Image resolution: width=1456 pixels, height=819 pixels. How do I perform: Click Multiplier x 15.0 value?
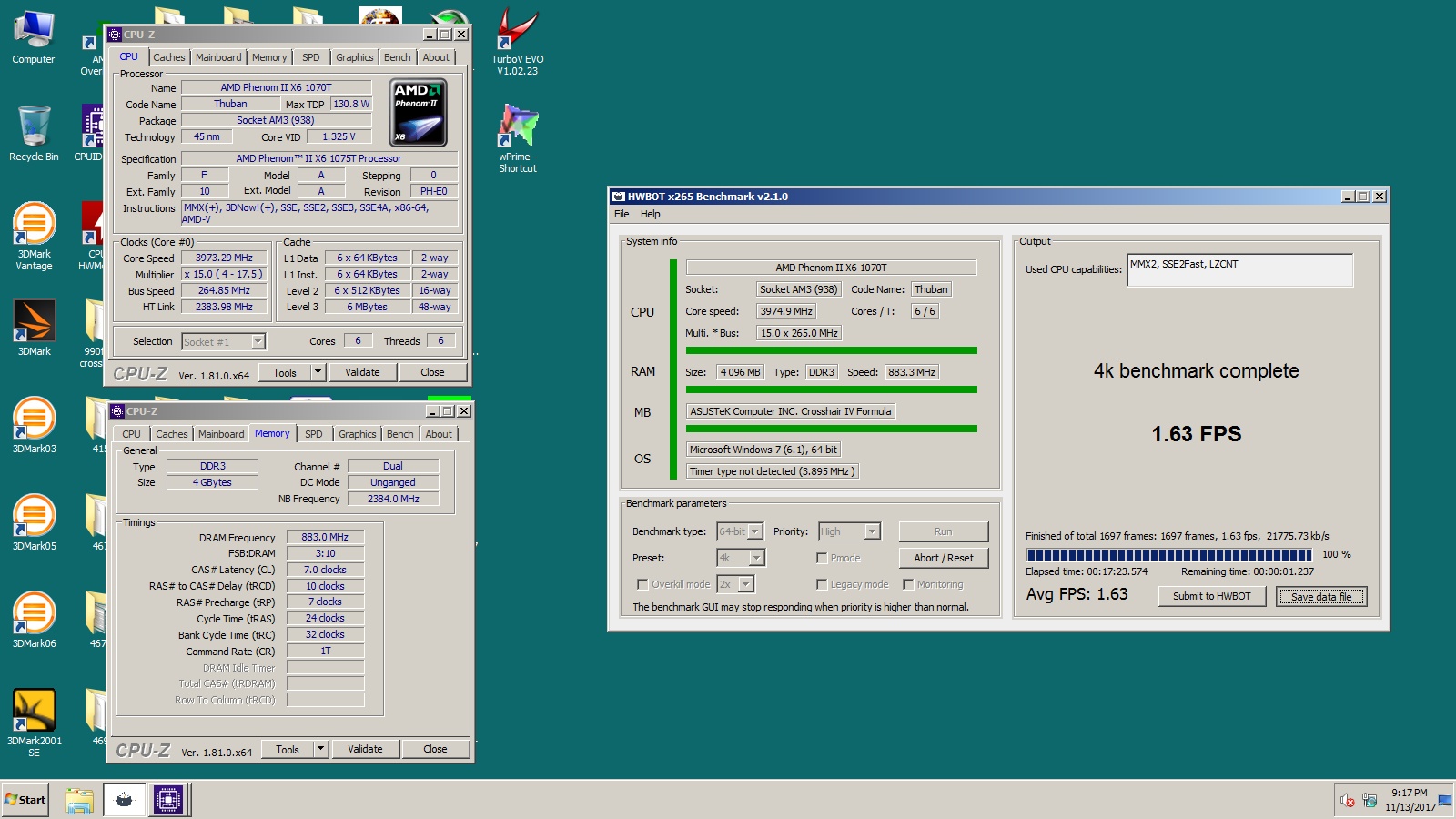[224, 274]
